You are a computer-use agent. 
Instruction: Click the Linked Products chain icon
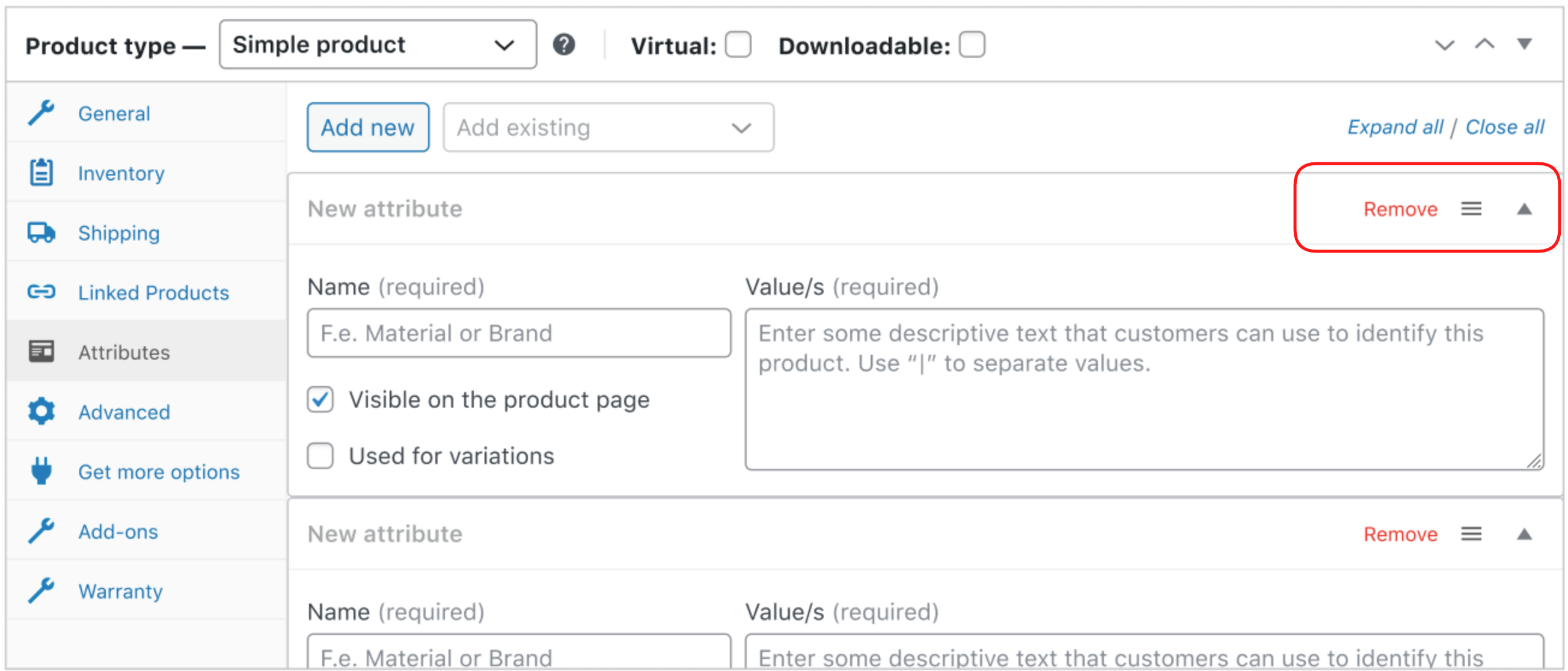(x=41, y=292)
